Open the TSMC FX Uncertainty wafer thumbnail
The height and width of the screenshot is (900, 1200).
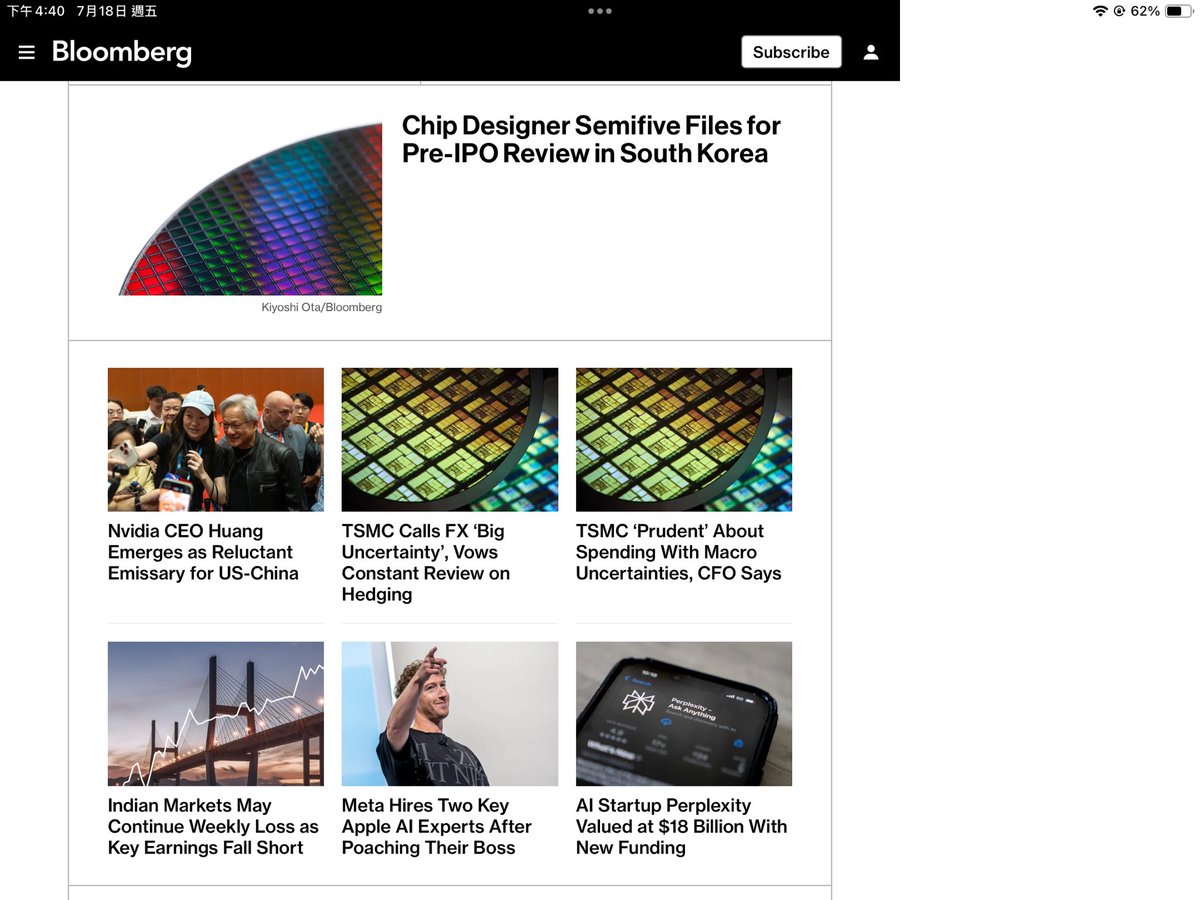tap(450, 440)
